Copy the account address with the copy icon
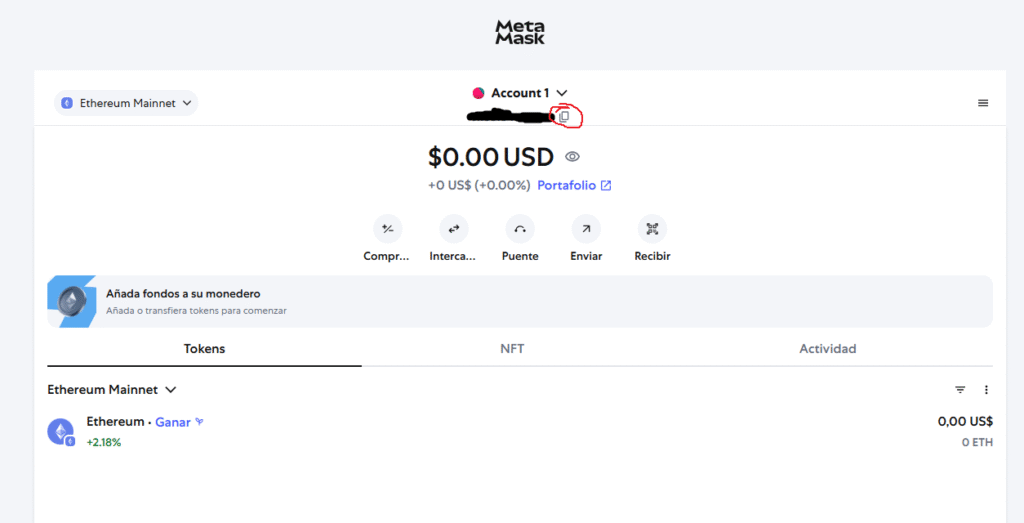 [x=564, y=117]
